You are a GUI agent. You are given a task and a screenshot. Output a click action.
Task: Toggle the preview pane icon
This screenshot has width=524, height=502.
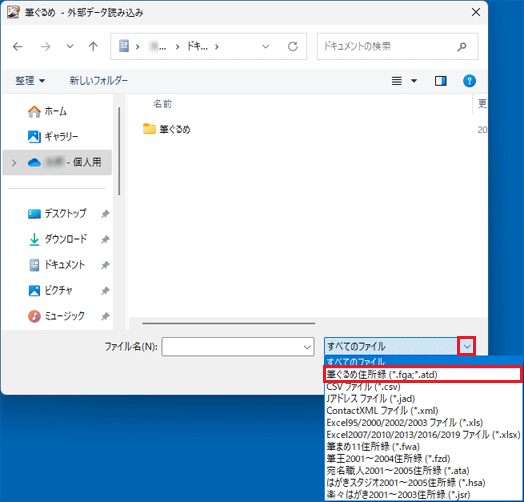tap(440, 81)
